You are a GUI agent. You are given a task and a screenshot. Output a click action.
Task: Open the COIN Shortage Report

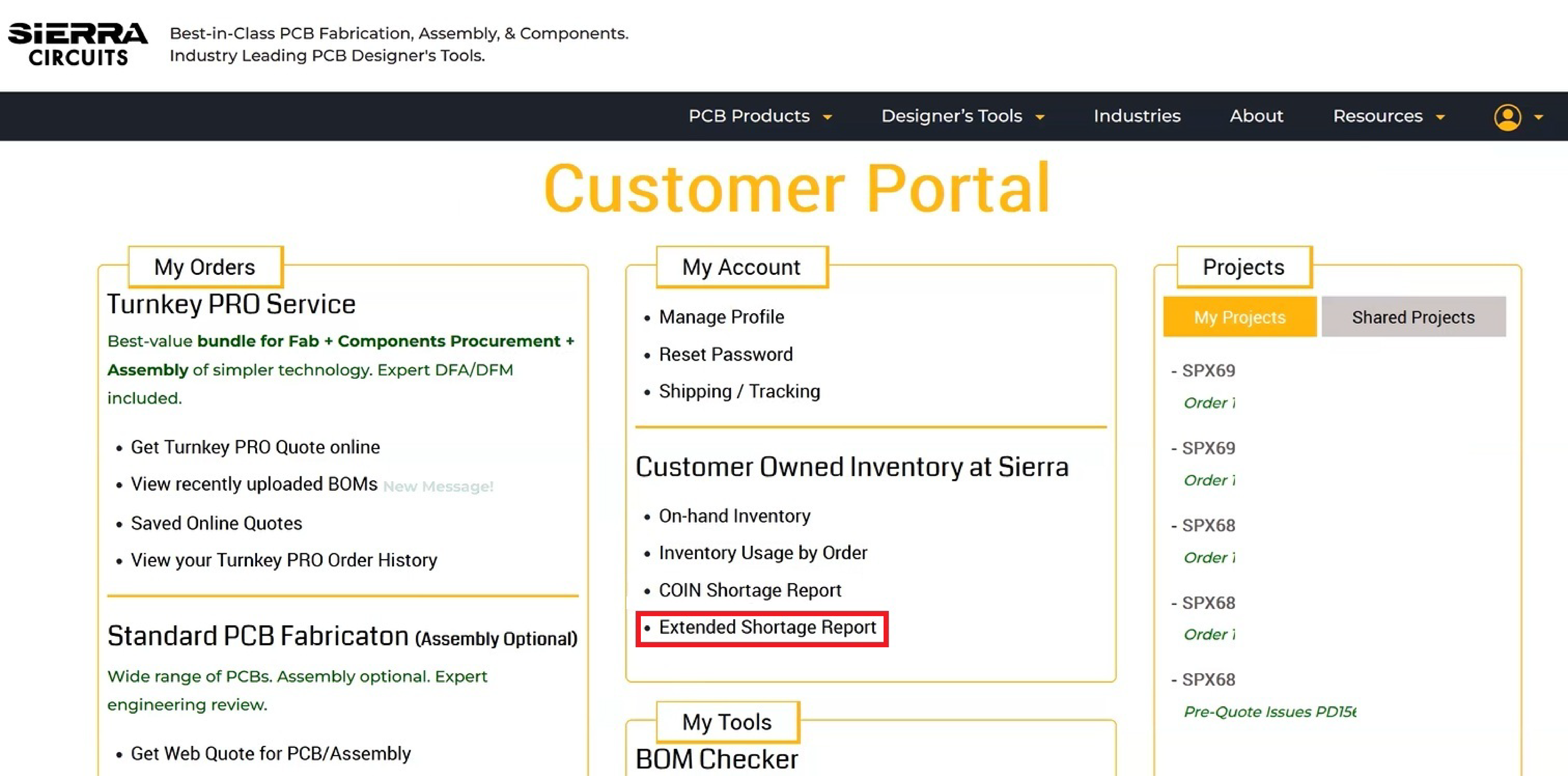point(750,590)
